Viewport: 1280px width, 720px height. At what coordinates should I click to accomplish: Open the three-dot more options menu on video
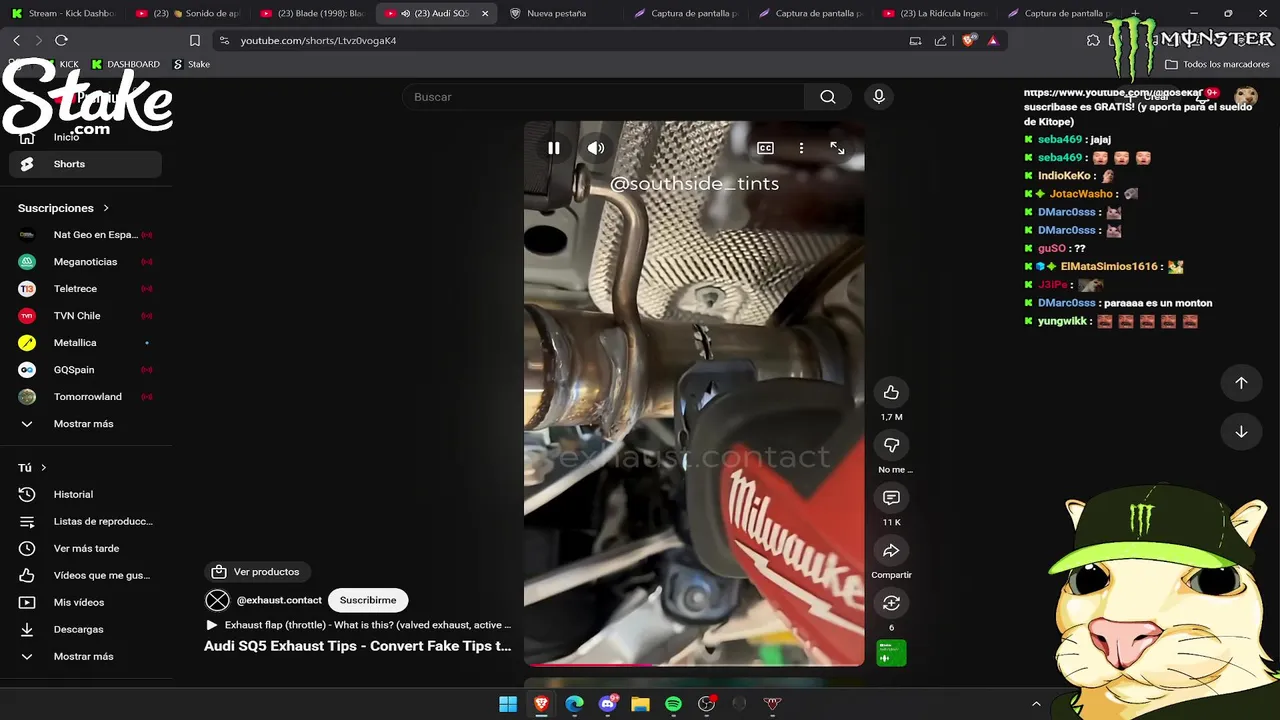[801, 148]
